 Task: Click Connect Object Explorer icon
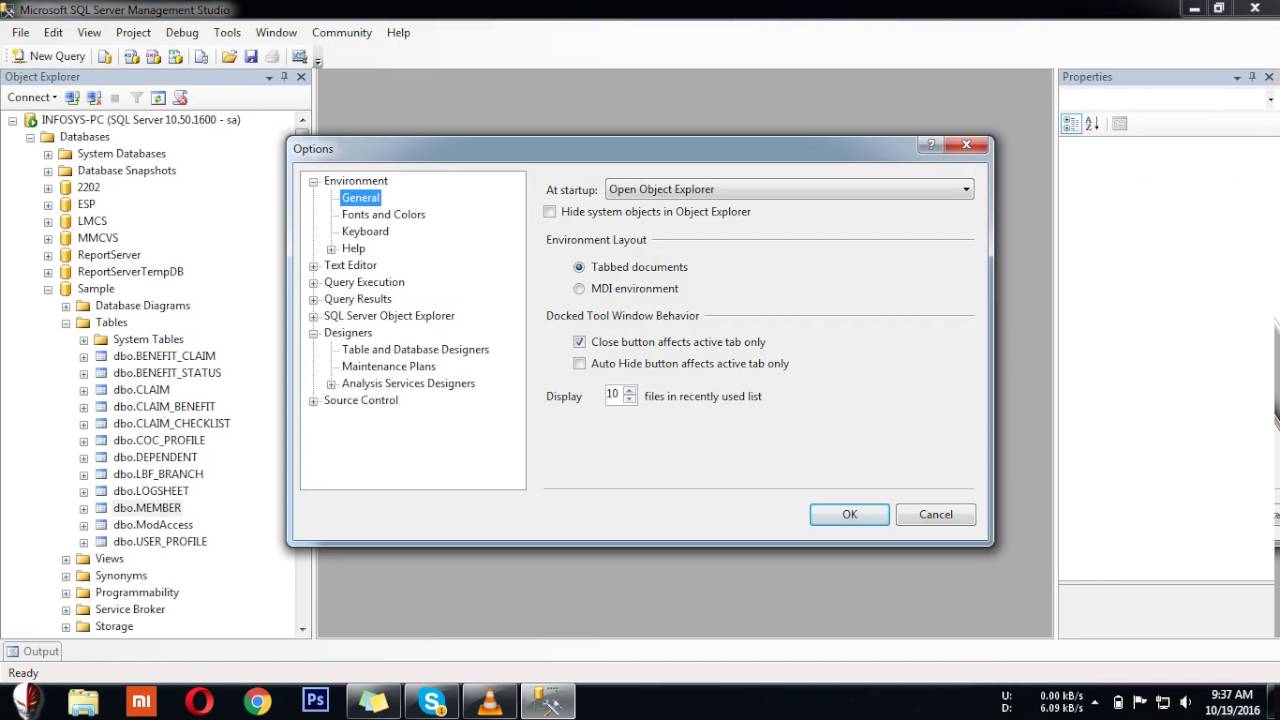click(x=72, y=97)
